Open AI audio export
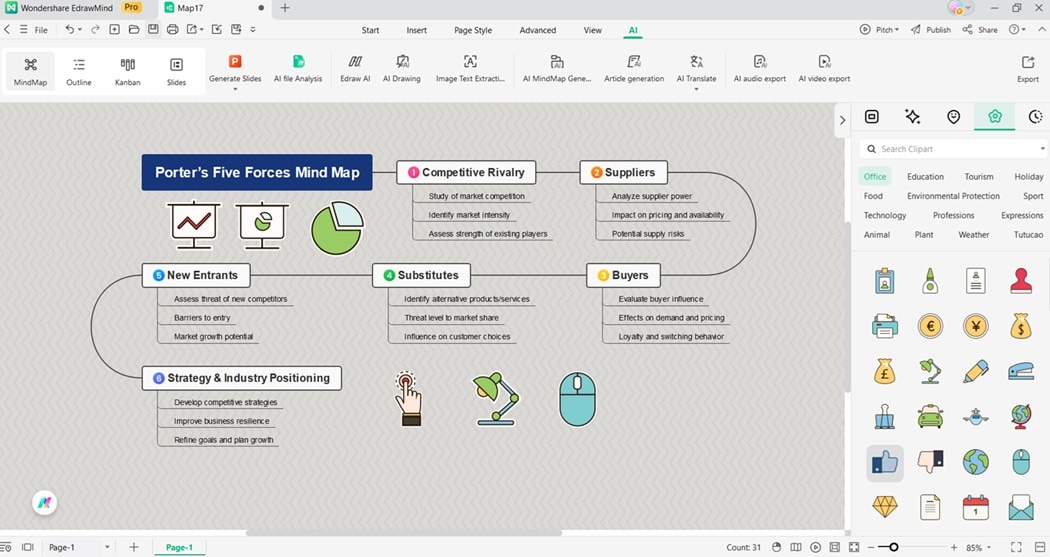Viewport: 1050px width, 557px height. coord(760,69)
